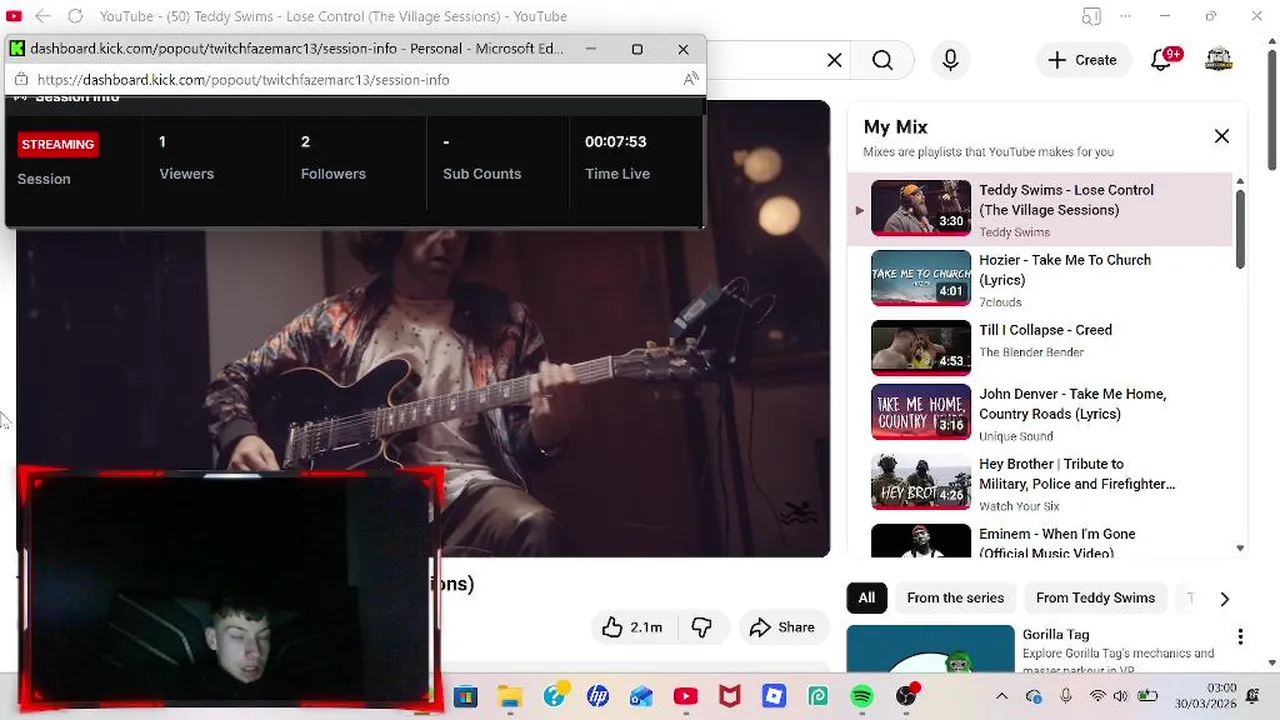The width and height of the screenshot is (1280, 720).
Task: Open the Create menu on YouTube
Action: pyautogui.click(x=1083, y=60)
